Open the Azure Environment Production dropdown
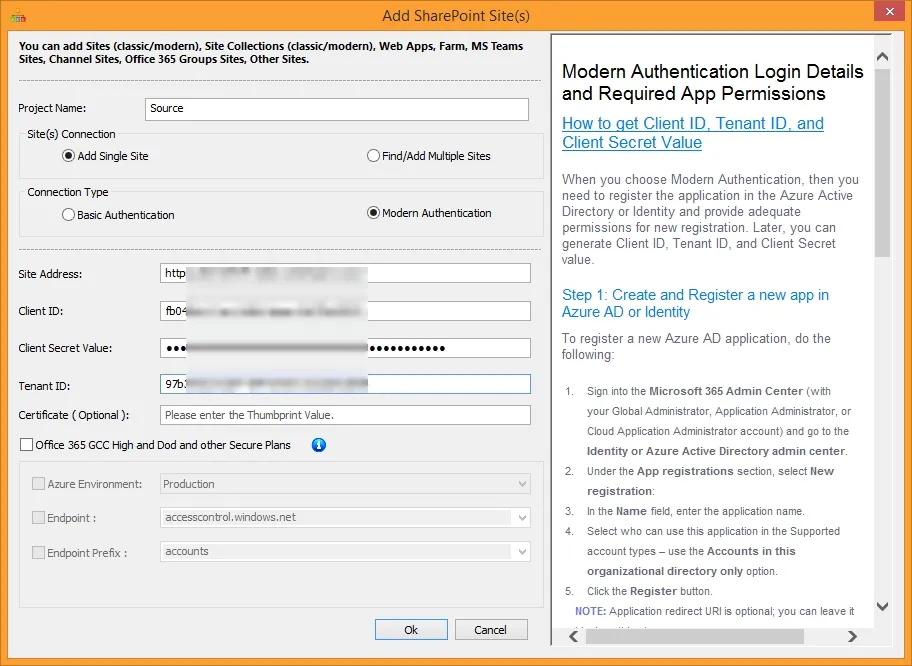The image size is (912, 666). coord(345,484)
